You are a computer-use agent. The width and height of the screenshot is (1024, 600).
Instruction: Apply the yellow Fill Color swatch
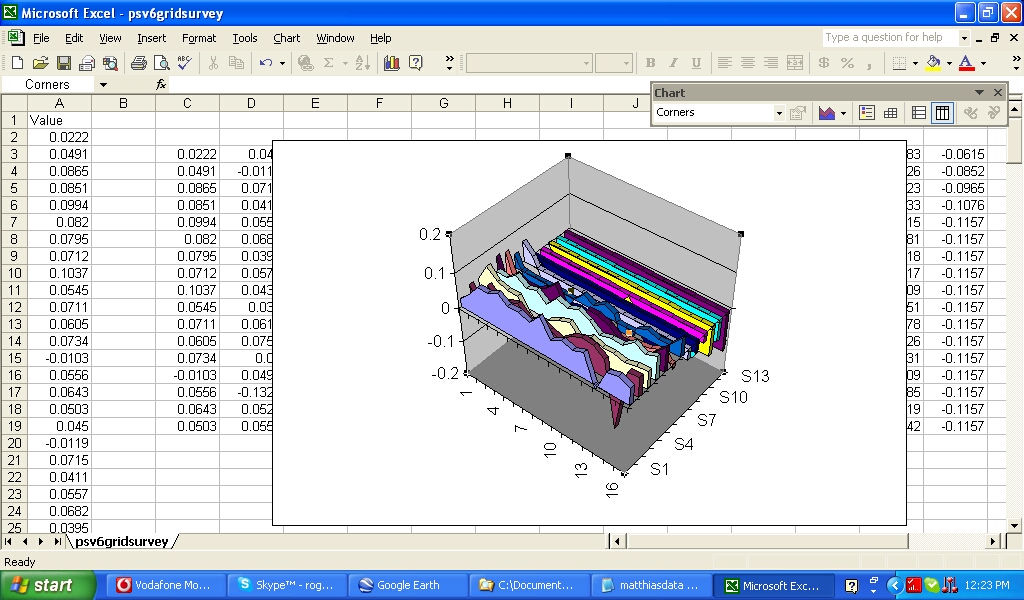(933, 63)
